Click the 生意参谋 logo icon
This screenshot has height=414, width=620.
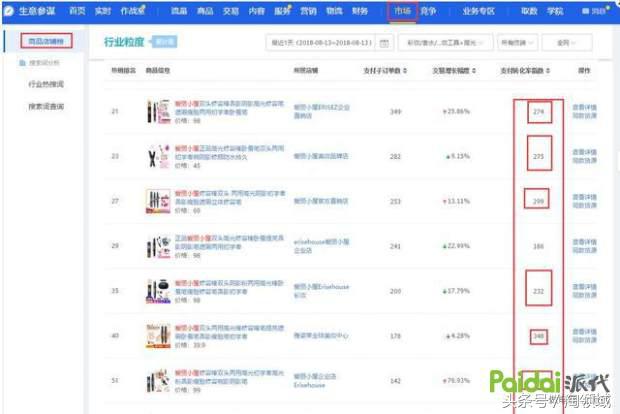tap(8, 11)
